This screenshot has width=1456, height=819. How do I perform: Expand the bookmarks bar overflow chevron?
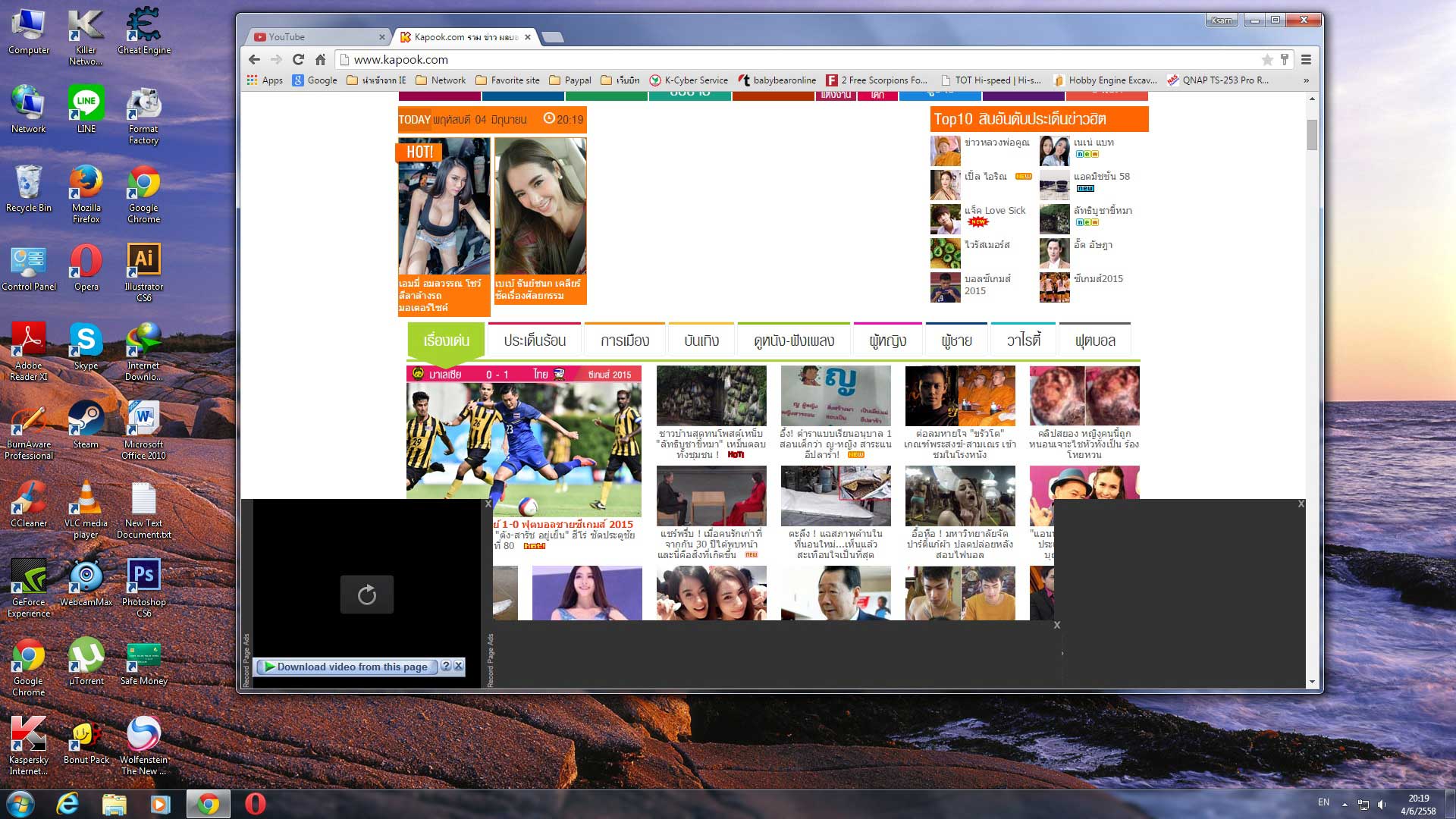click(1306, 80)
